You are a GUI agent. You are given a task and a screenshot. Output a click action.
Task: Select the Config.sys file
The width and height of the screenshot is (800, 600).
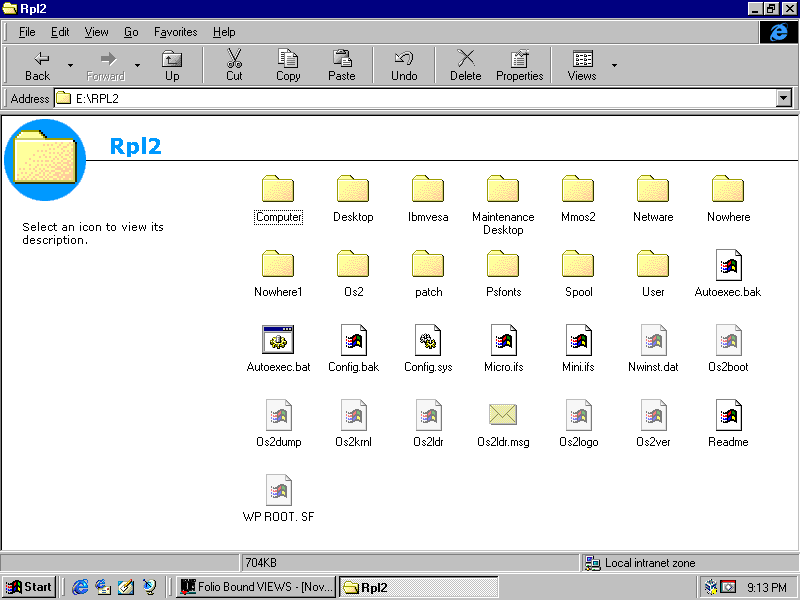pos(428,349)
